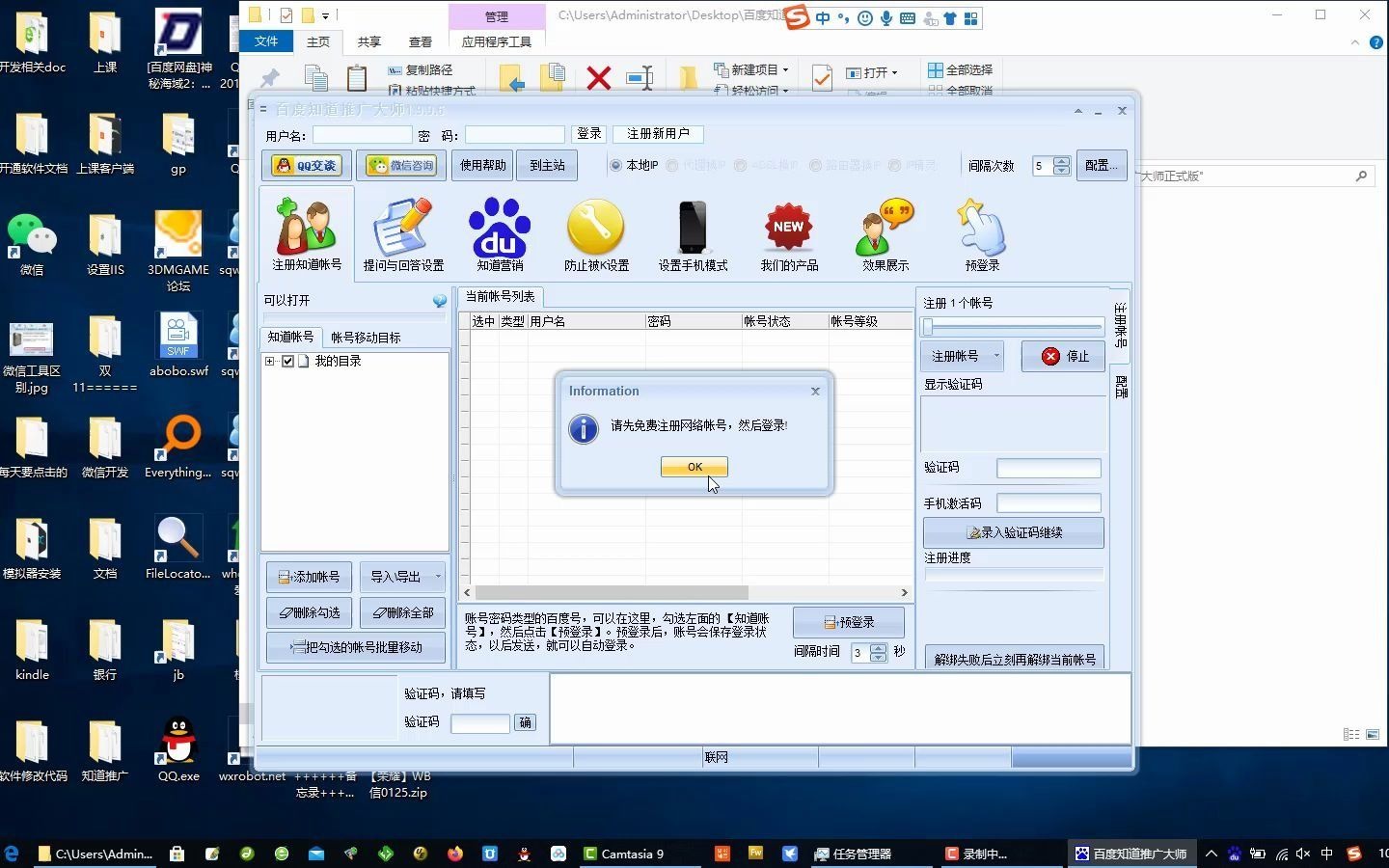This screenshot has width=1389, height=868.
Task: Open the FileLocator desktop icon
Action: click(x=178, y=548)
